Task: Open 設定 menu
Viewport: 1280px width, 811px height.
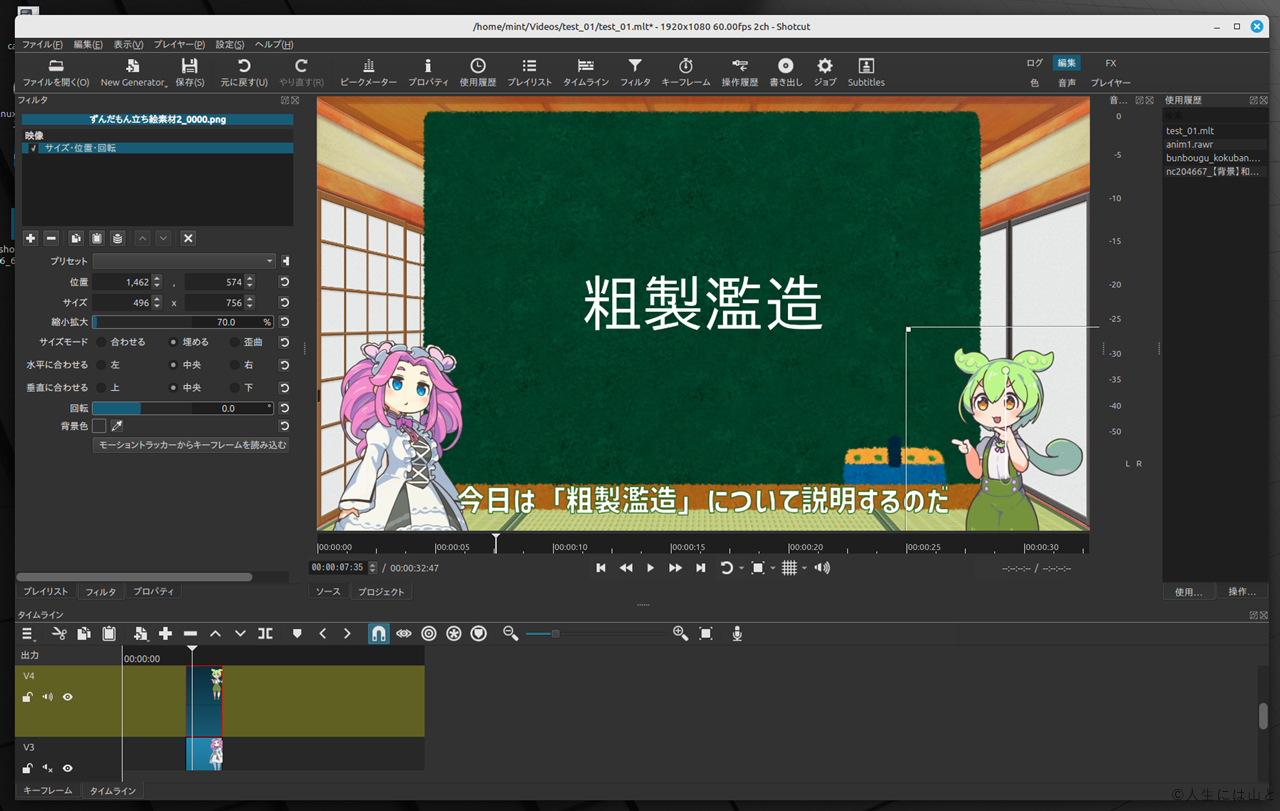Action: point(230,45)
